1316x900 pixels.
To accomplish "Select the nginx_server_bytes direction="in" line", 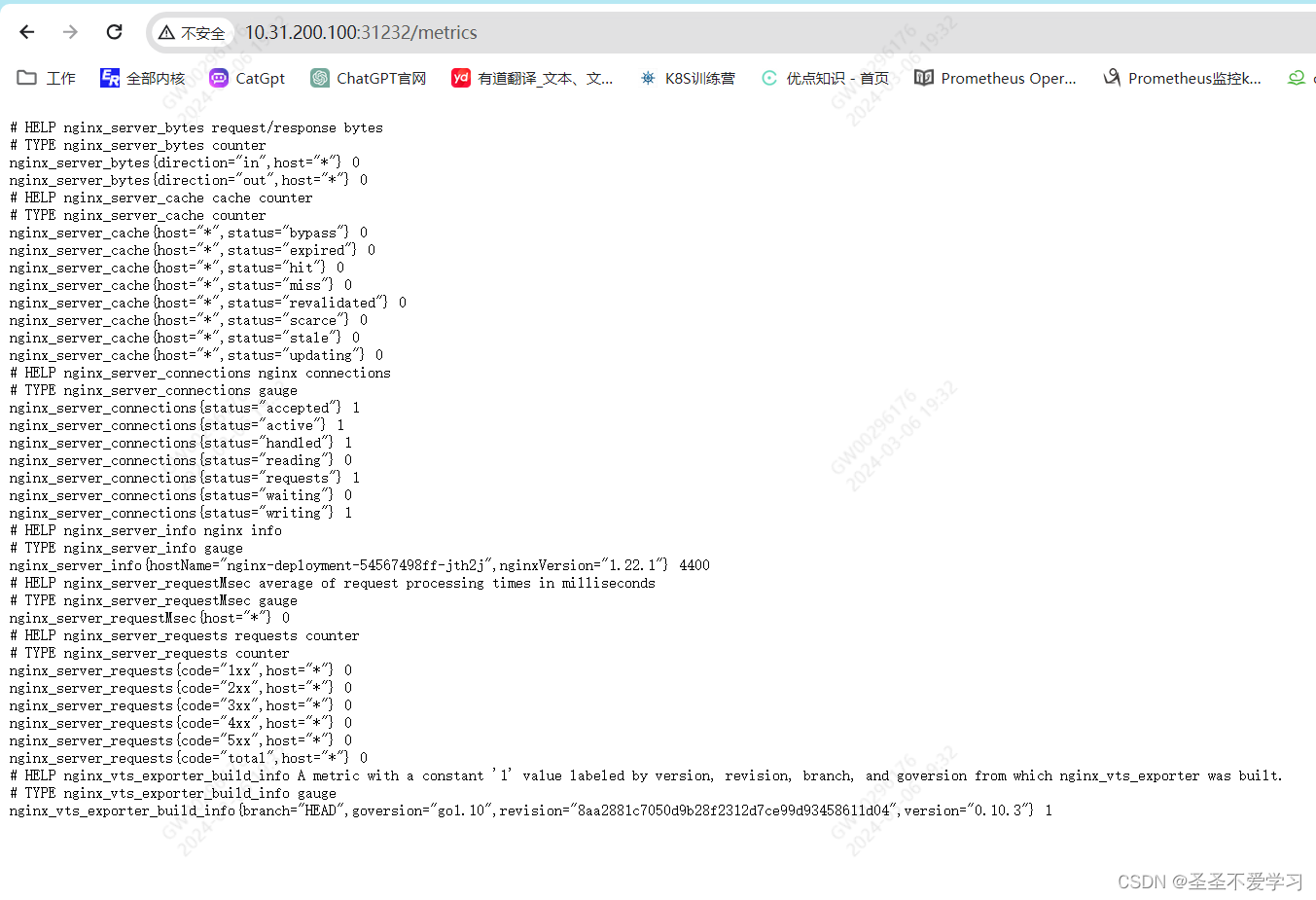I will point(185,162).
